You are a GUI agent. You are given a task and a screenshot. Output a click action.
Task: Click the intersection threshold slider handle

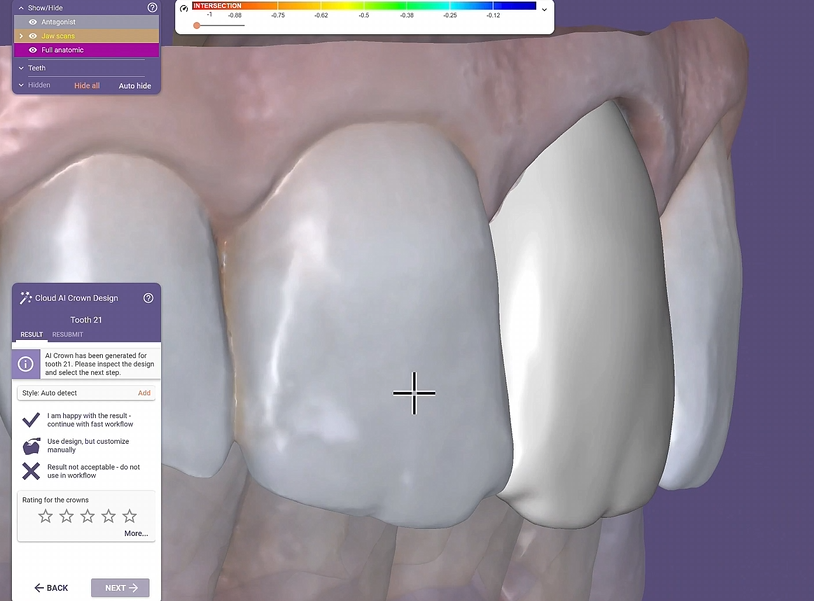coord(197,25)
